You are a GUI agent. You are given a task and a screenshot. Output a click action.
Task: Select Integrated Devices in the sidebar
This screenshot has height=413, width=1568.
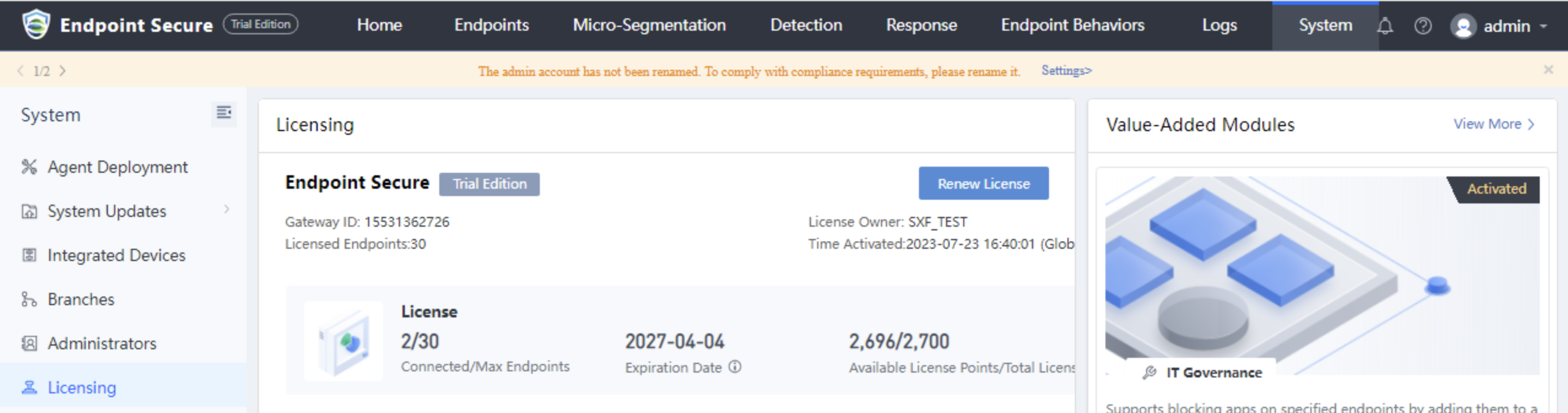(x=123, y=255)
